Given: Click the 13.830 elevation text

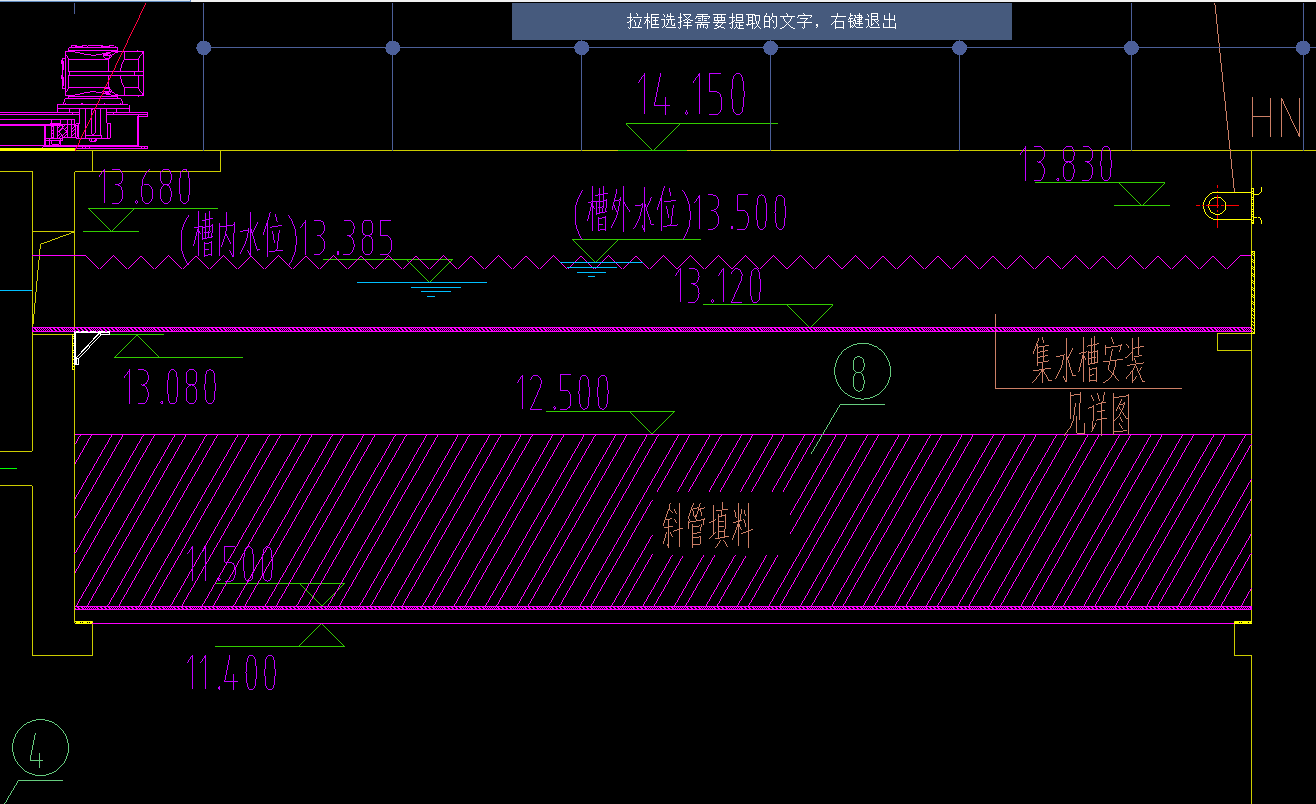Looking at the screenshot, I should pyautogui.click(x=1066, y=165).
